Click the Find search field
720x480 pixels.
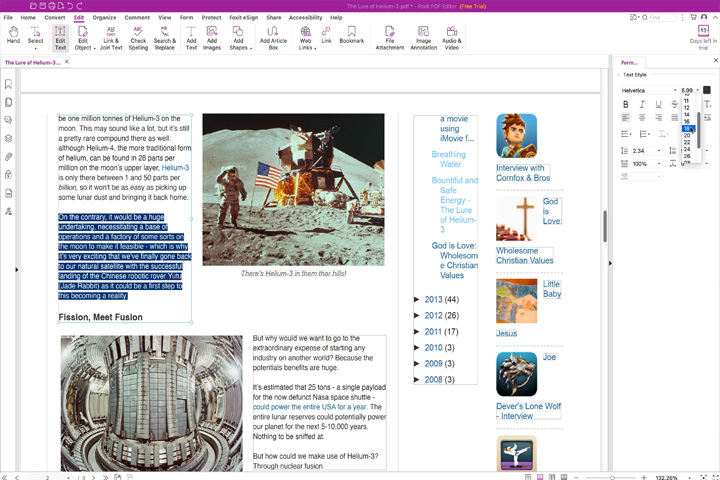(659, 17)
